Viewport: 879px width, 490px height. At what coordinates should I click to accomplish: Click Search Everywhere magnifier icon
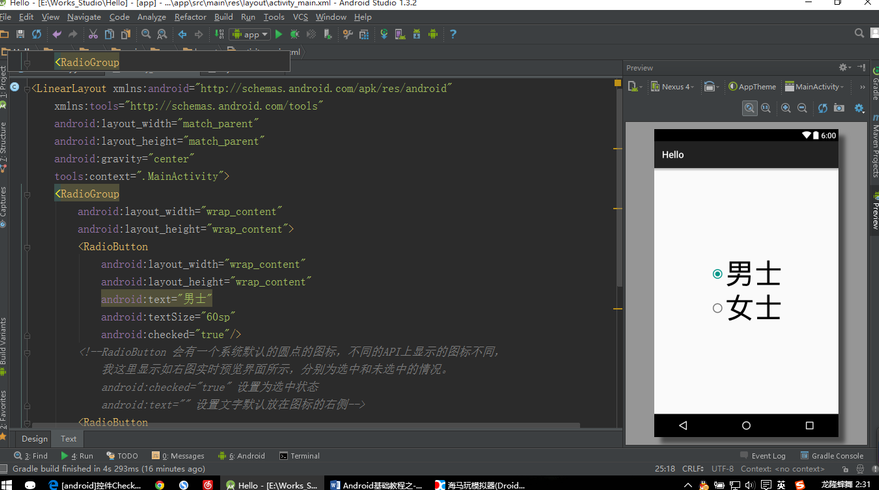[x=859, y=34]
